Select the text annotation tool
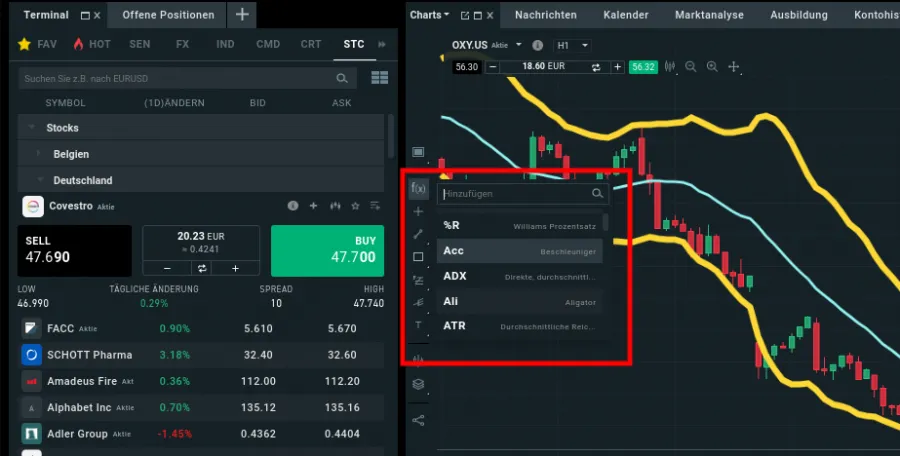This screenshot has height=456, width=900. (x=419, y=326)
